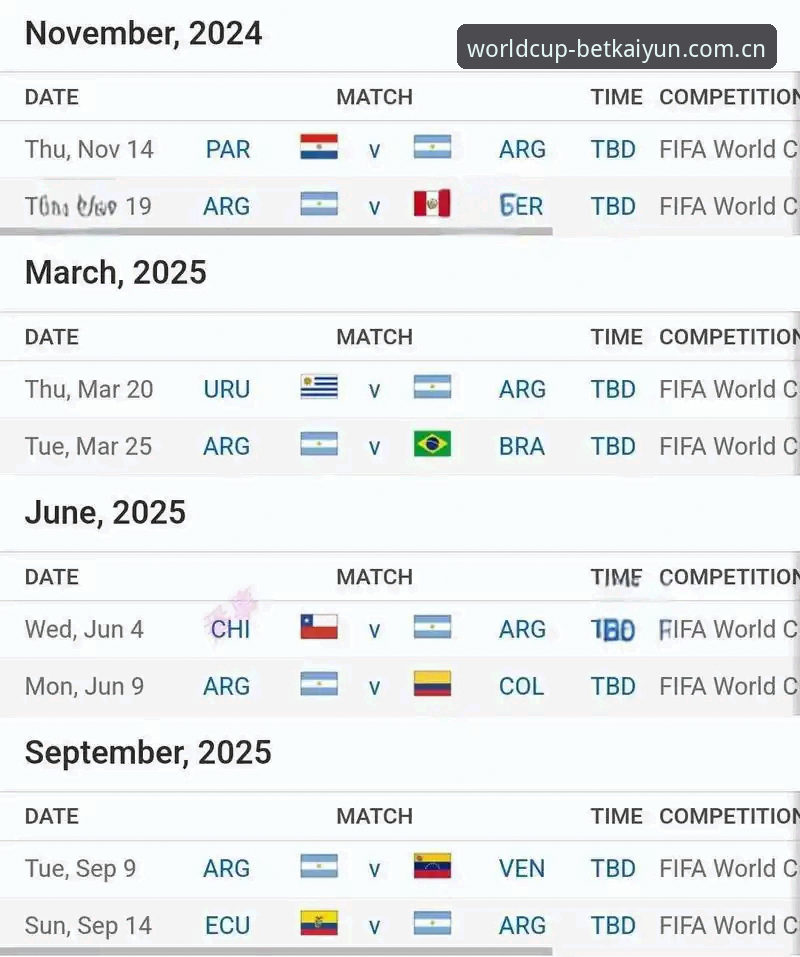Click Brazil flag in Mar 25 match
The width and height of the screenshot is (800, 957).
pos(432,444)
